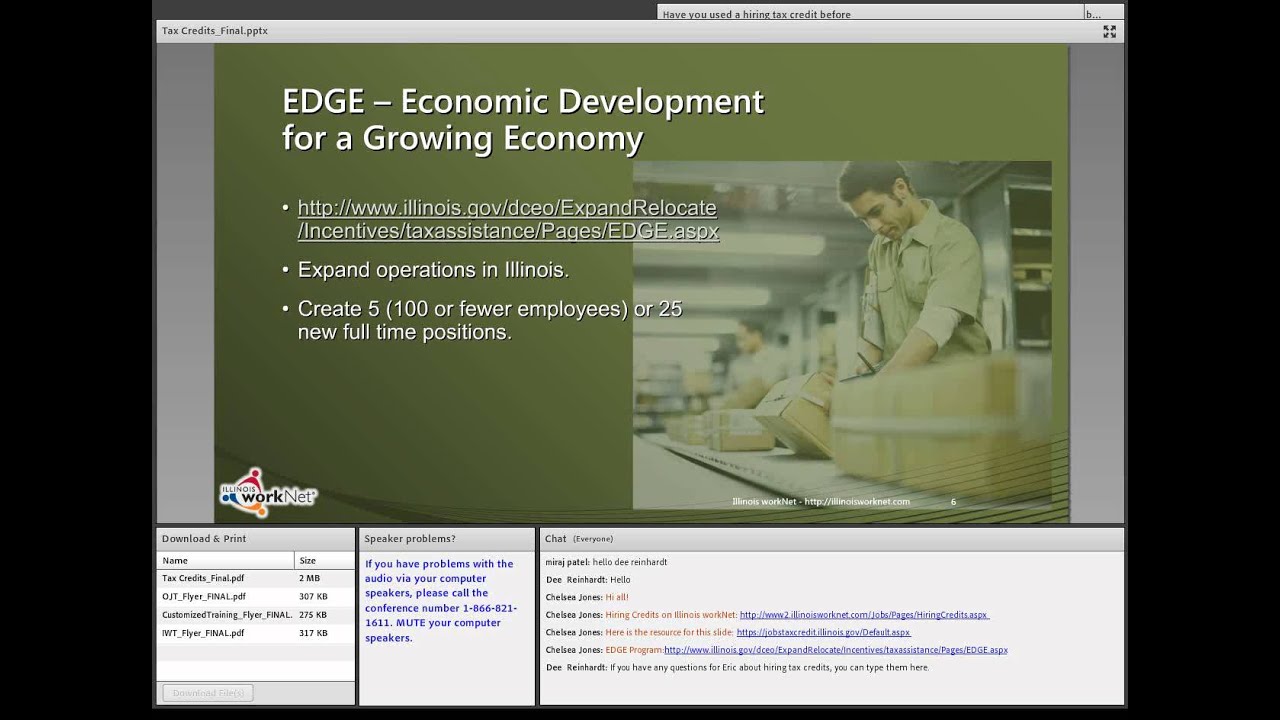Viewport: 1280px width, 720px height.
Task: Toggle full screen for the slide pod
Action: tap(1109, 31)
